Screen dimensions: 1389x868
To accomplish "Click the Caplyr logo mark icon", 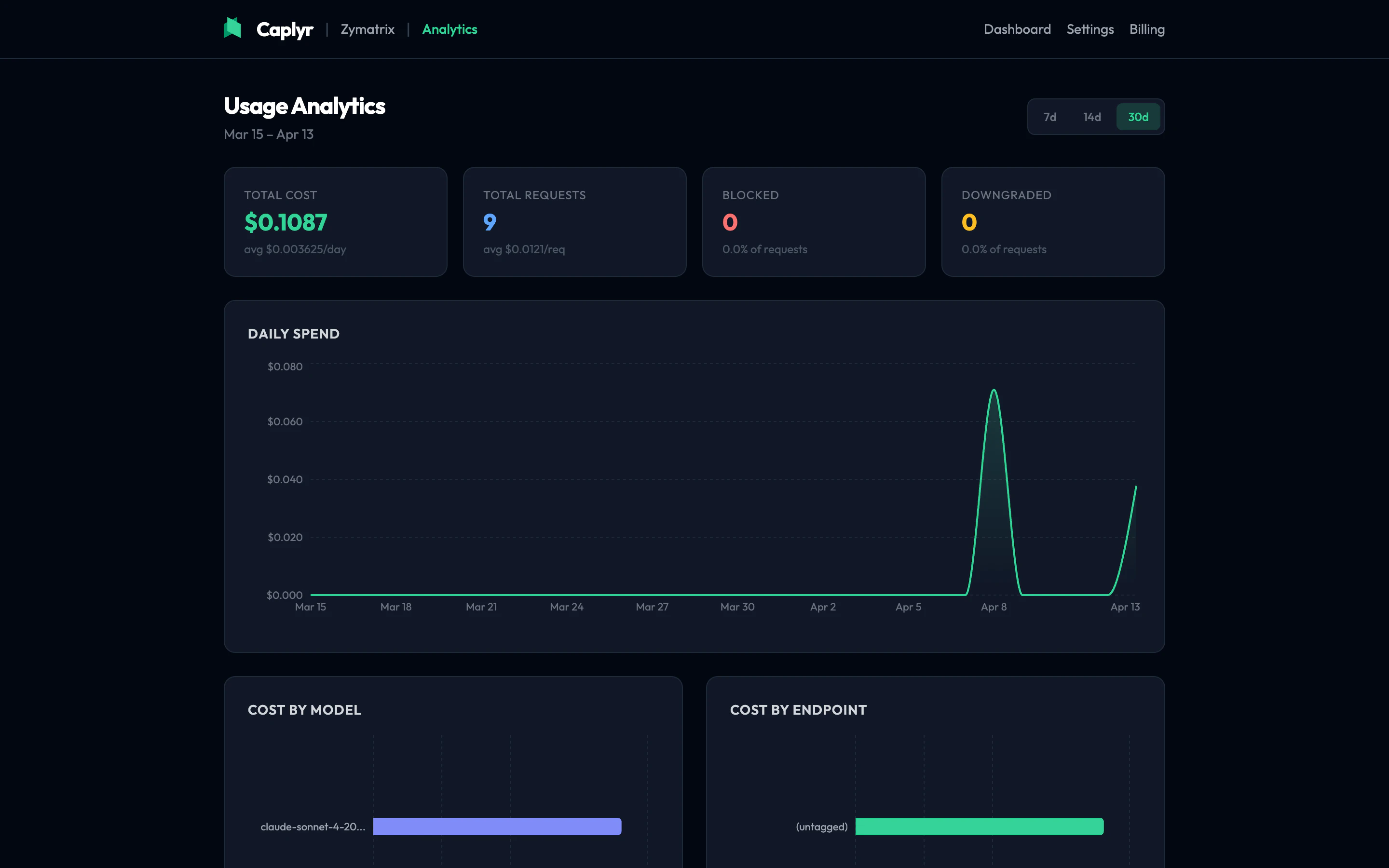I will (232, 28).
